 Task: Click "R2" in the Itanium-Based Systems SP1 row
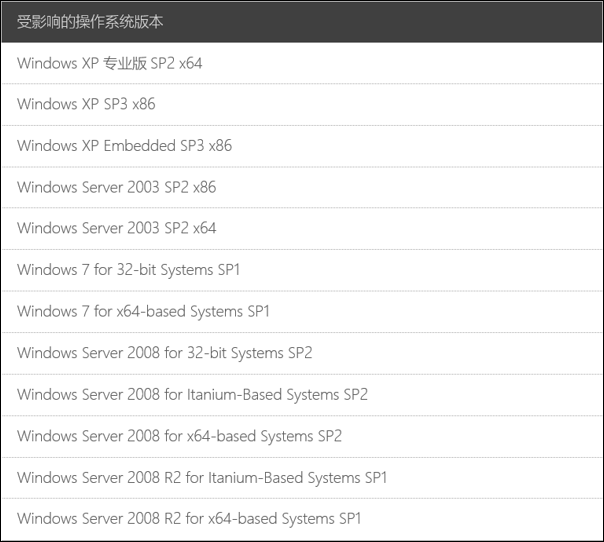[173, 478]
